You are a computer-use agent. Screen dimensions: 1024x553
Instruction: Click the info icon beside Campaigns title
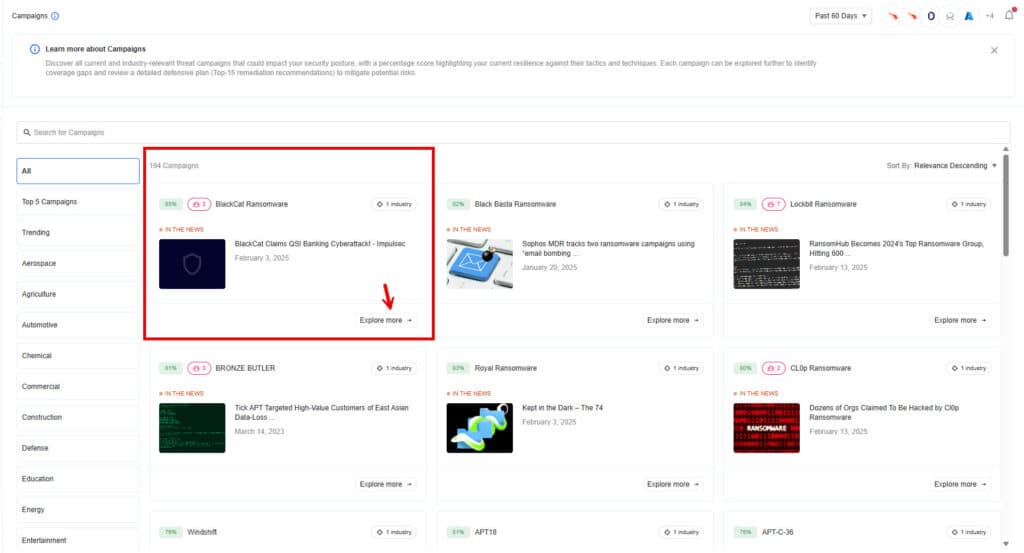point(55,16)
